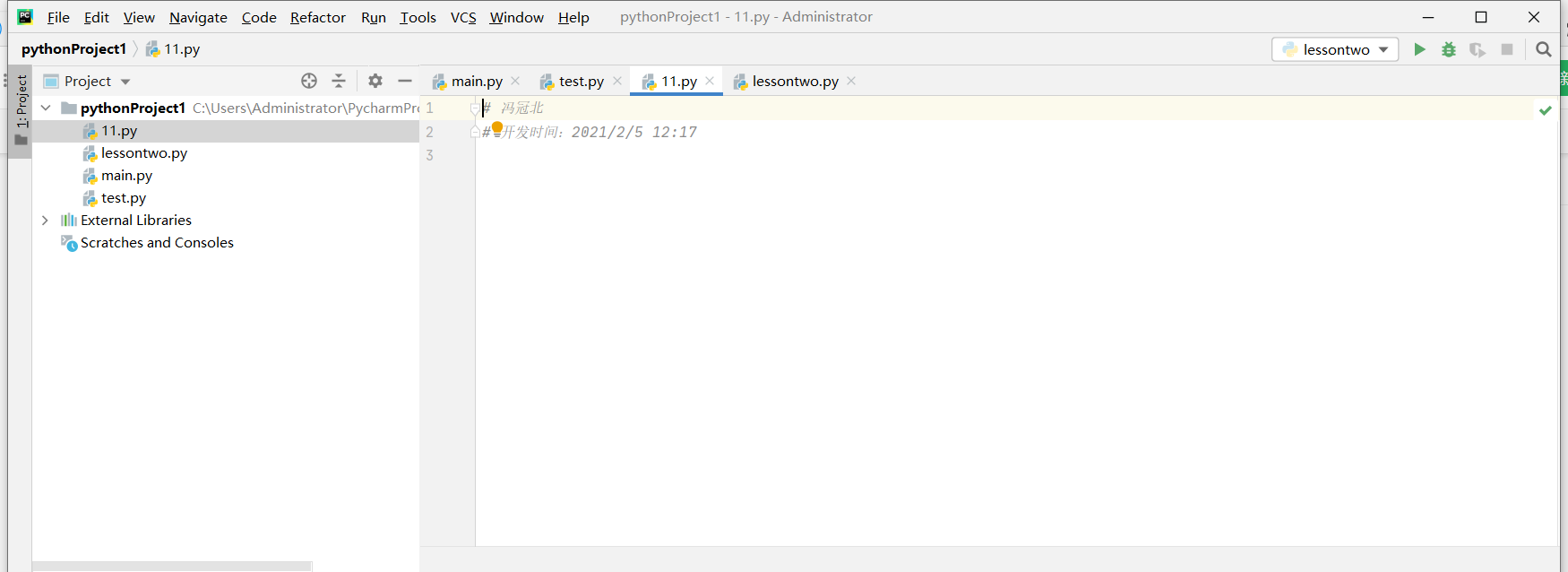Hide the Project tool window
This screenshot has height=572, width=1568.
point(405,81)
